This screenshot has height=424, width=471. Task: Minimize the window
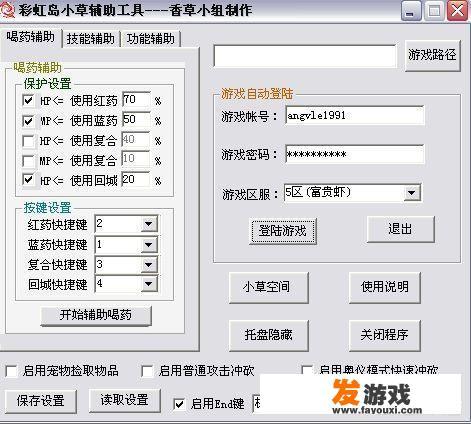411,11
